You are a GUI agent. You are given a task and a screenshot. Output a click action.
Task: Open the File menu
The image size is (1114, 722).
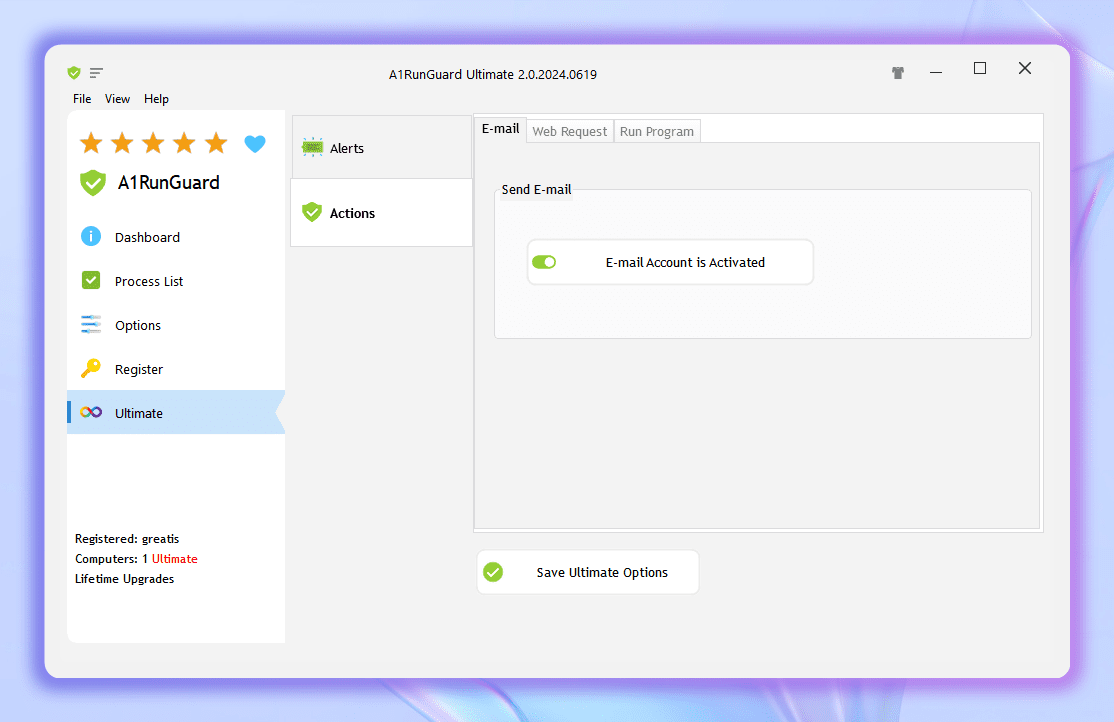click(x=82, y=99)
